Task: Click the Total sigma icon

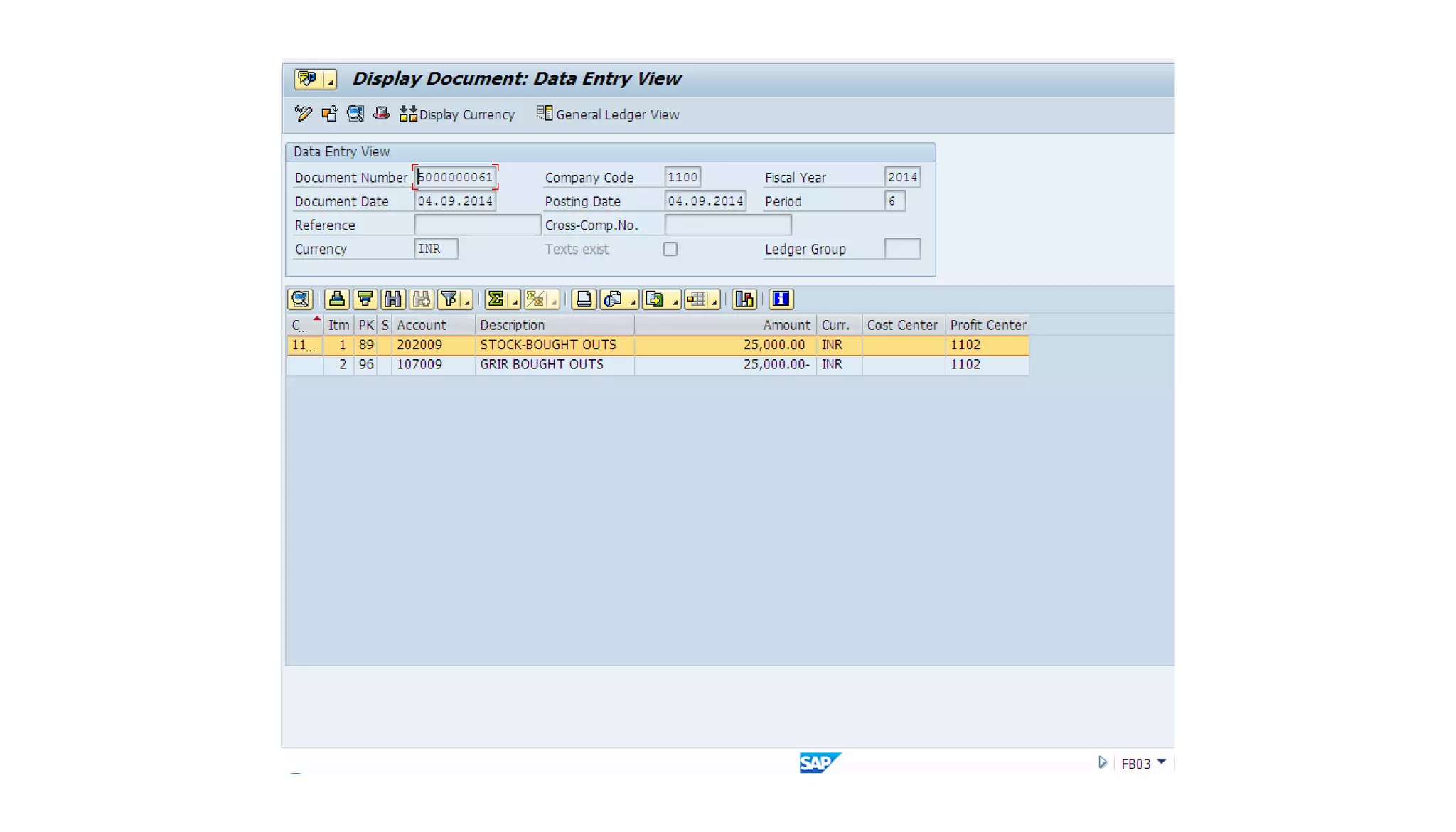Action: tap(496, 299)
